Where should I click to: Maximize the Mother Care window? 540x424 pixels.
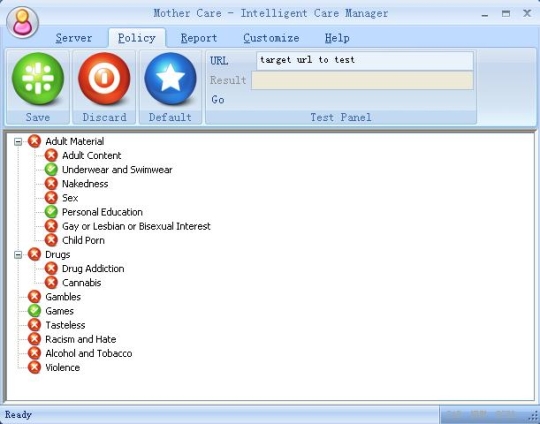click(506, 14)
